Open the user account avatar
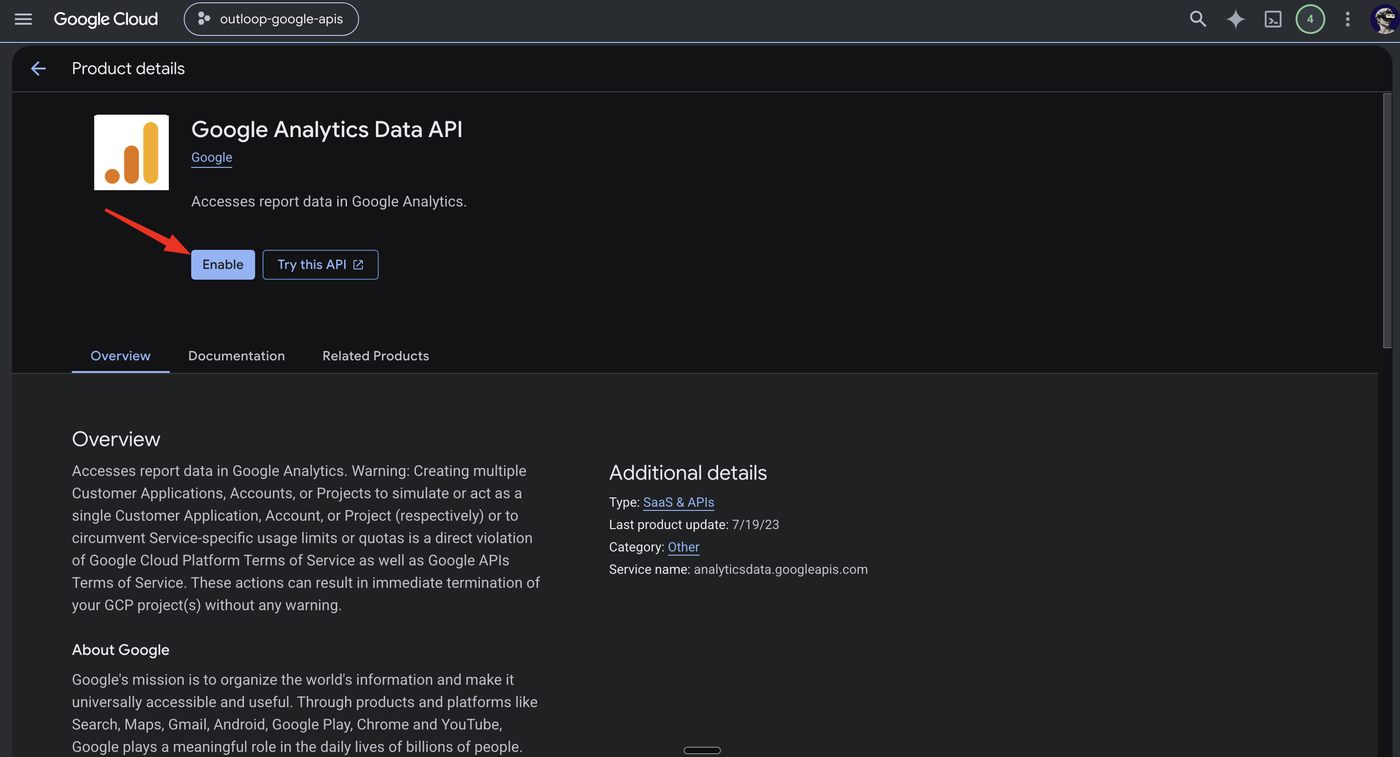The height and width of the screenshot is (757, 1400). (x=1385, y=19)
